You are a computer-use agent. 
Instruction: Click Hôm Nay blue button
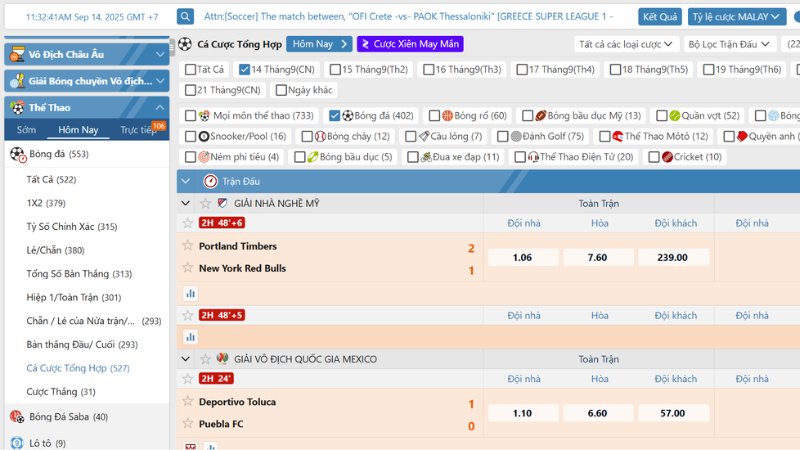(x=319, y=44)
